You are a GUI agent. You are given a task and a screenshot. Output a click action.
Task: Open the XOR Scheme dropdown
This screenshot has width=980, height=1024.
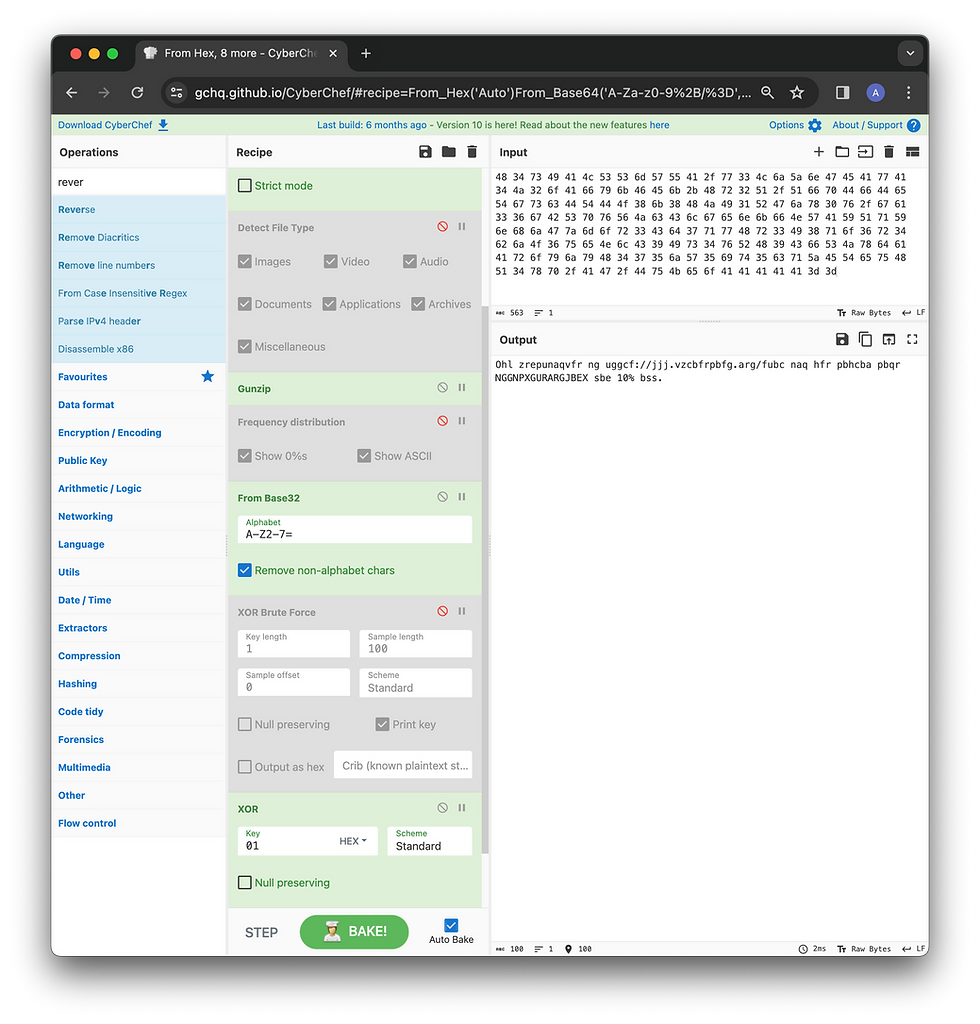tap(429, 841)
